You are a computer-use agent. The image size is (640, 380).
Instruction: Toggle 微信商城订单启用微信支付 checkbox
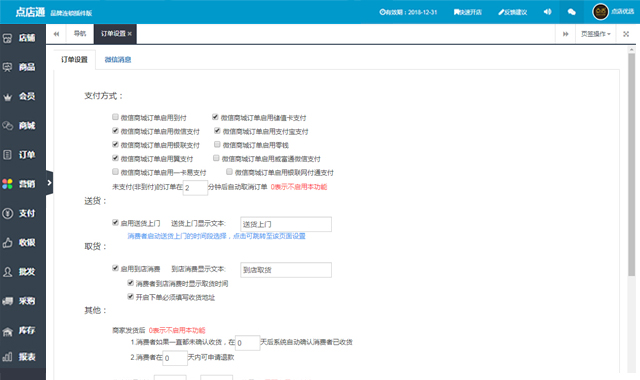(116, 131)
